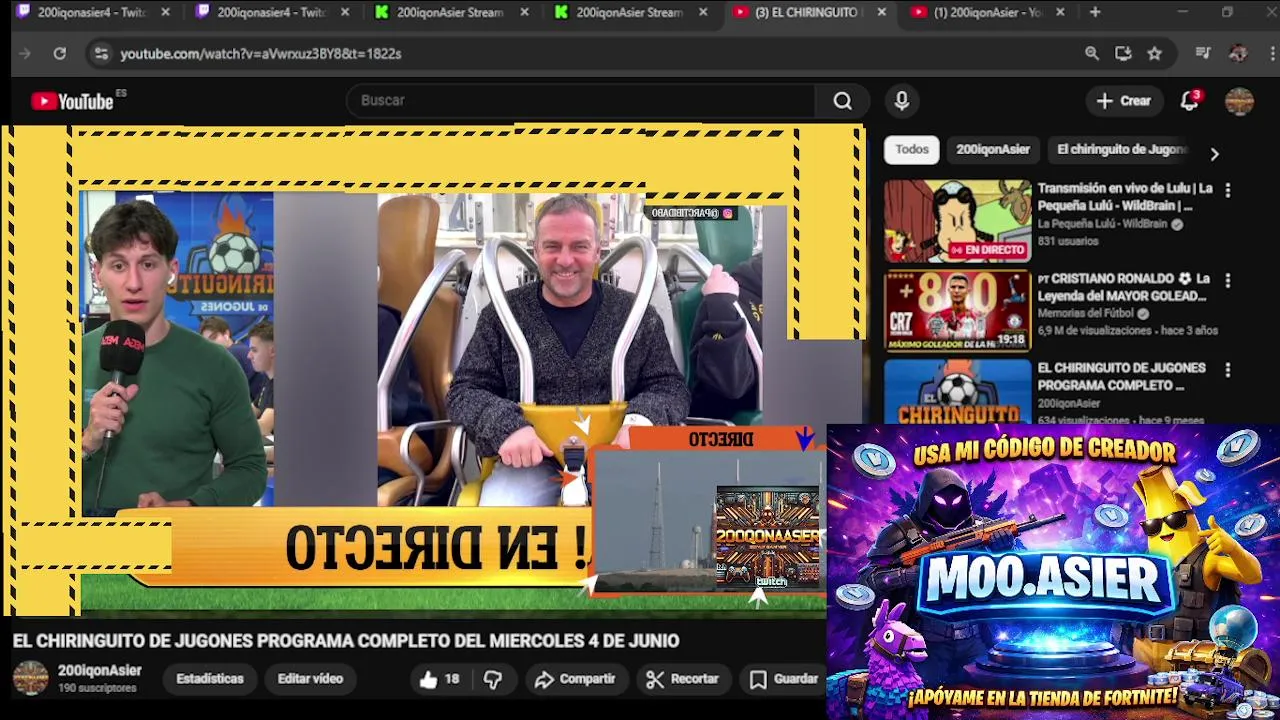Open Memorias del Fútbol channel link
The height and width of the screenshot is (720, 1280).
(1086, 313)
